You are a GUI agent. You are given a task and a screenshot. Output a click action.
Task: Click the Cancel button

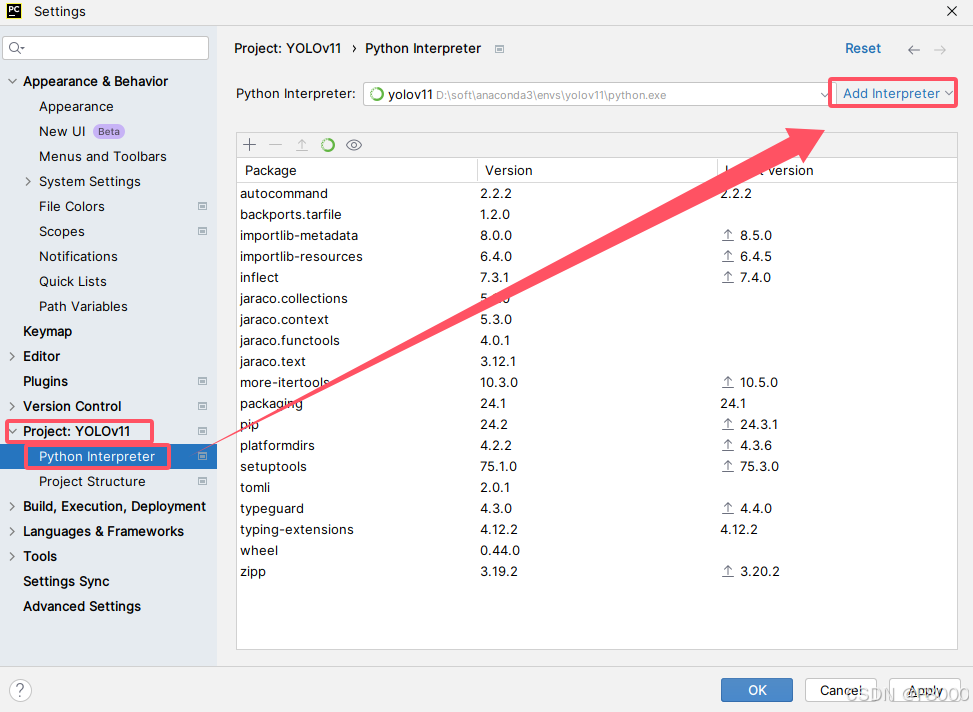pyautogui.click(x=840, y=690)
